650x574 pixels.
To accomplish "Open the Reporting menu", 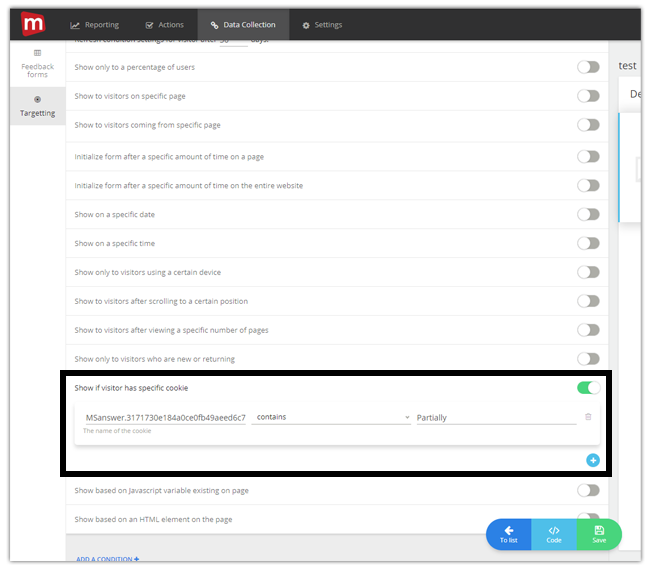I will [x=95, y=25].
